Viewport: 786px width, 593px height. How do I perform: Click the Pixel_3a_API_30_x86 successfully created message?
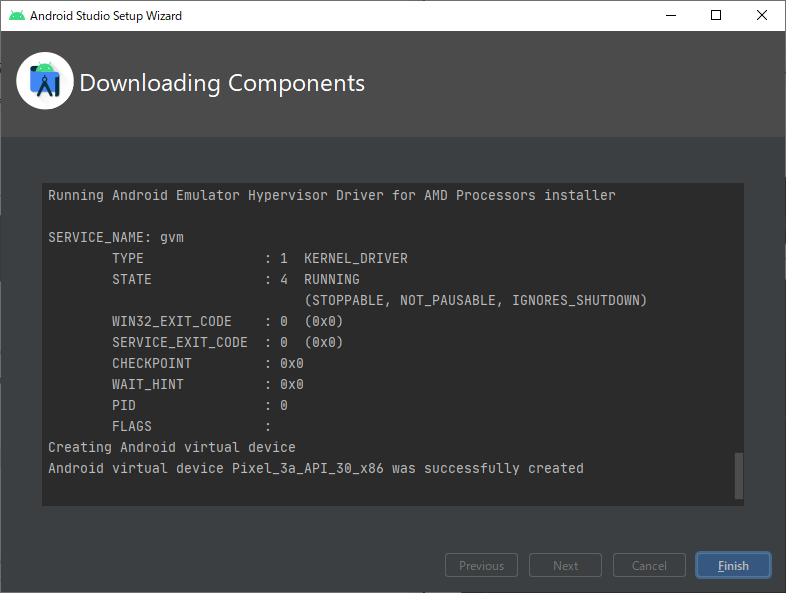point(315,468)
